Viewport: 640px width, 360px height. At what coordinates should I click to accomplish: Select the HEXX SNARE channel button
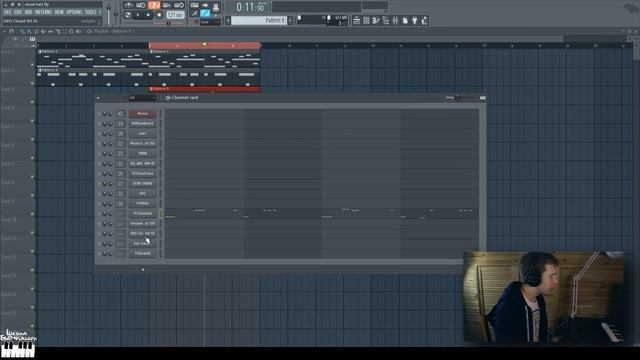142,184
